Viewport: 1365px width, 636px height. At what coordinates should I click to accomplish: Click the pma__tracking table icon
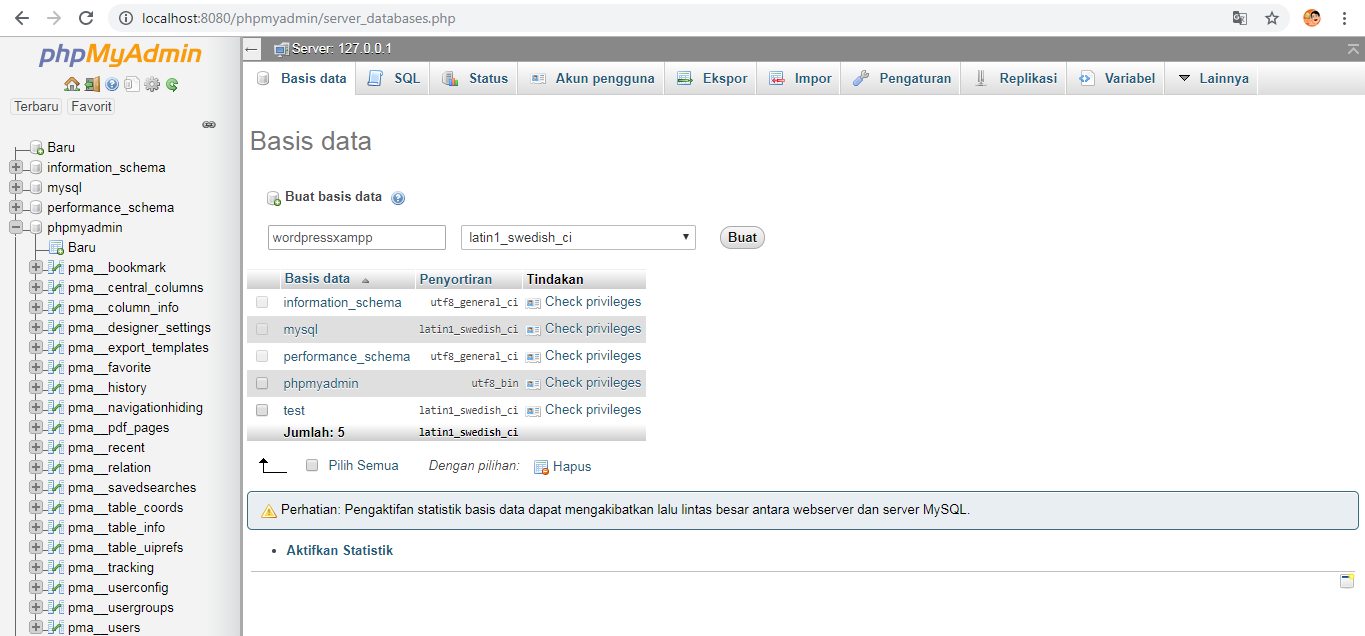56,567
